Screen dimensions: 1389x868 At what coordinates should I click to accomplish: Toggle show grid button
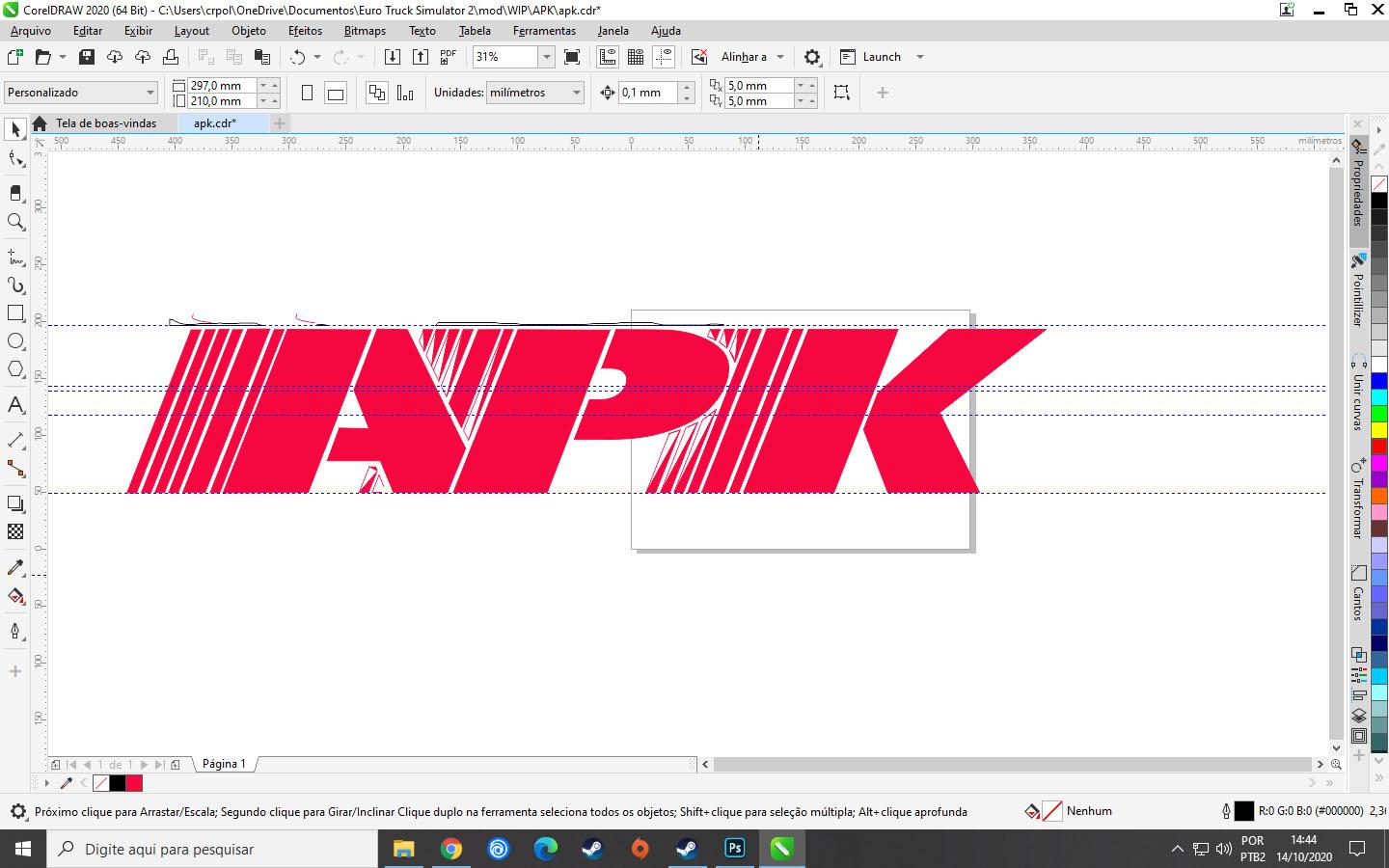pos(636,57)
